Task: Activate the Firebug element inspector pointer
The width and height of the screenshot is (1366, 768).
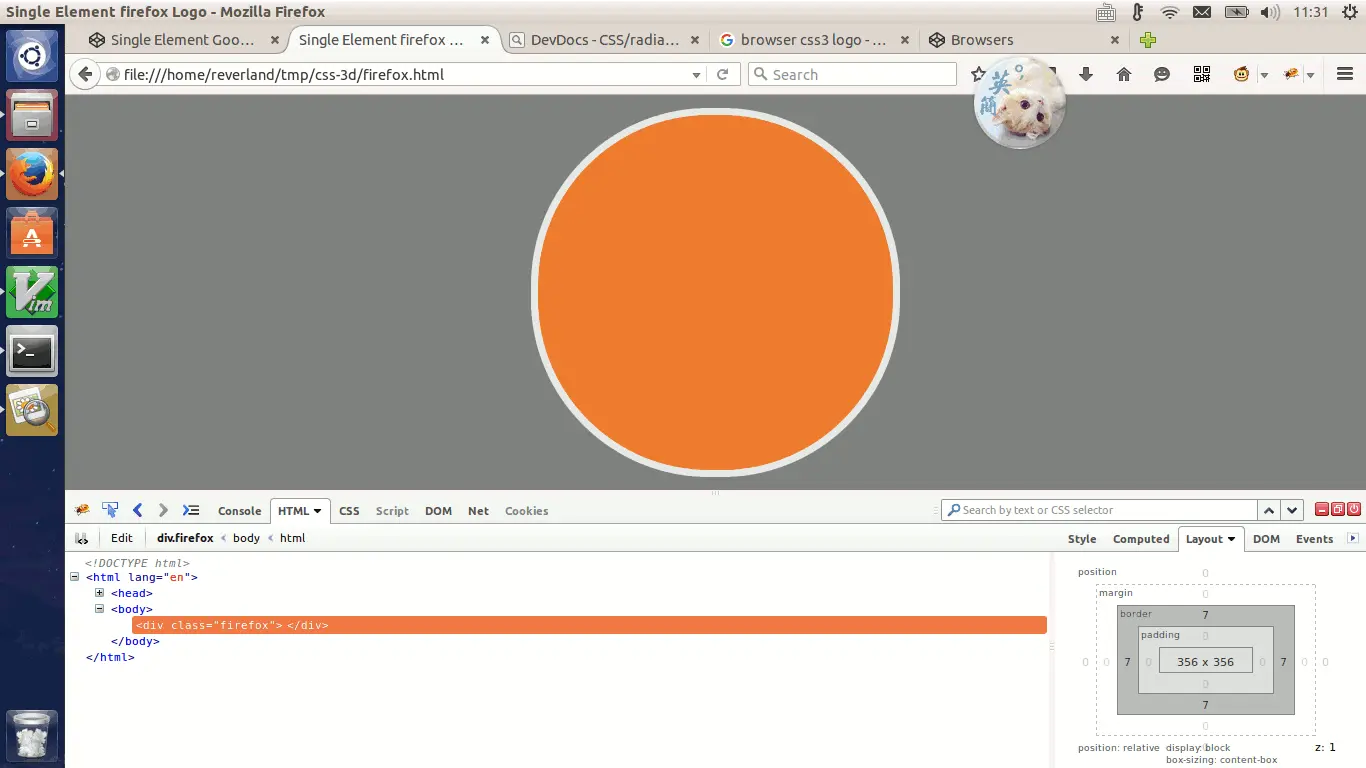Action: [110, 510]
